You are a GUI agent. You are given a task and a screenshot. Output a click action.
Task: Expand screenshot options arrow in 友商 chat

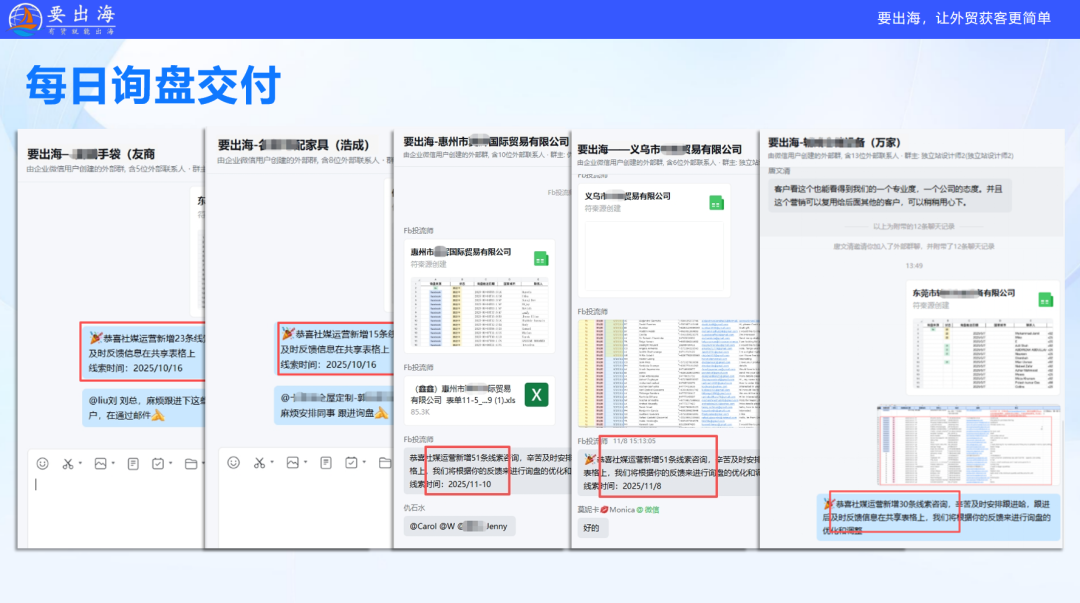(81, 463)
